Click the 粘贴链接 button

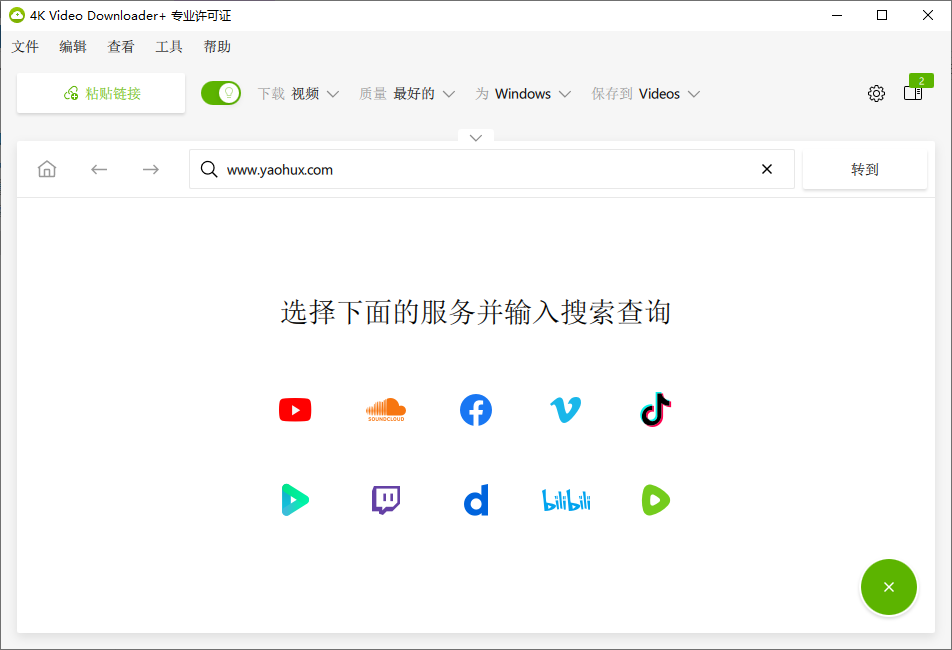101,93
